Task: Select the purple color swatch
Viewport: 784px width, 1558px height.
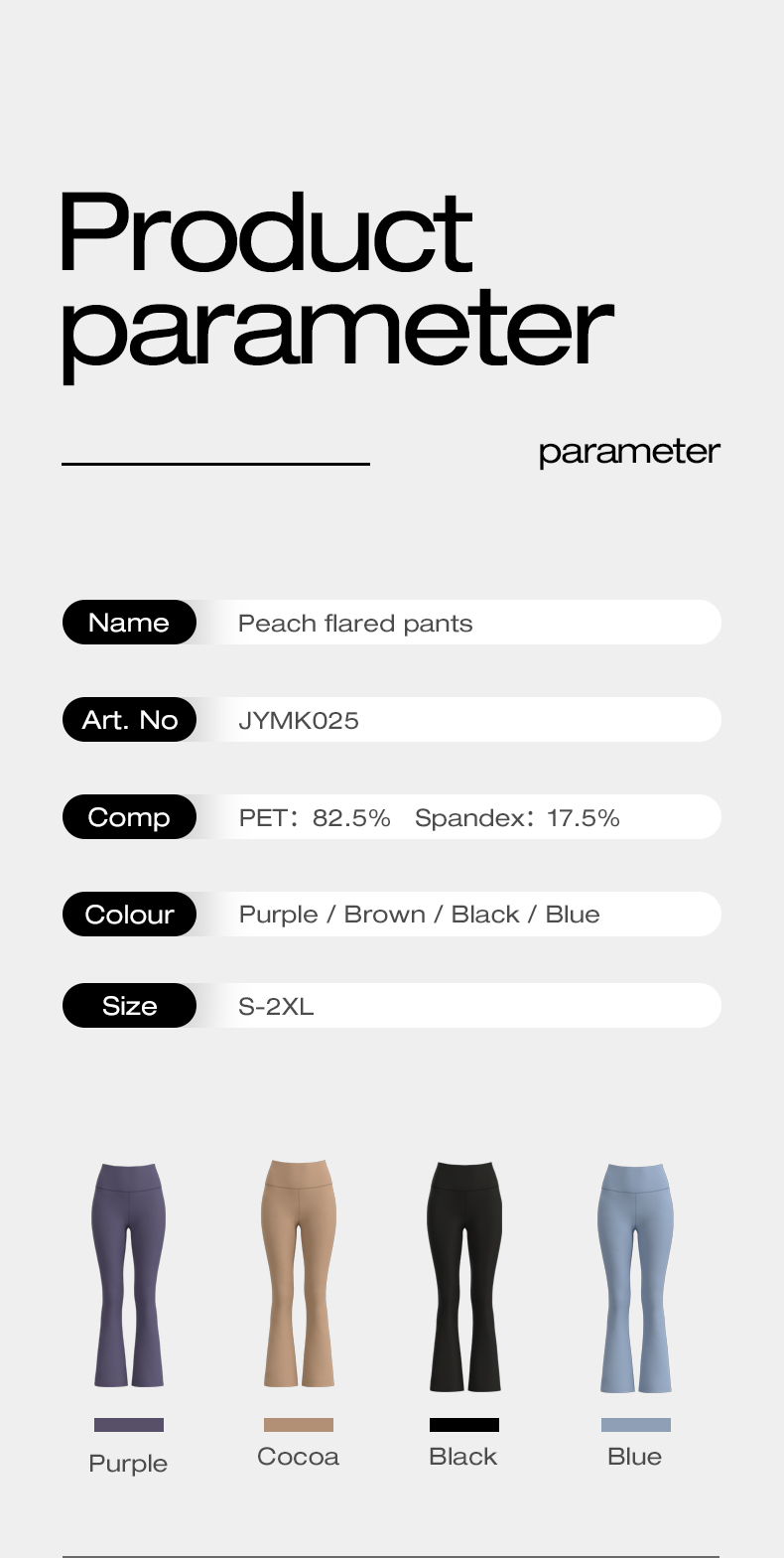Action: pos(129,1425)
